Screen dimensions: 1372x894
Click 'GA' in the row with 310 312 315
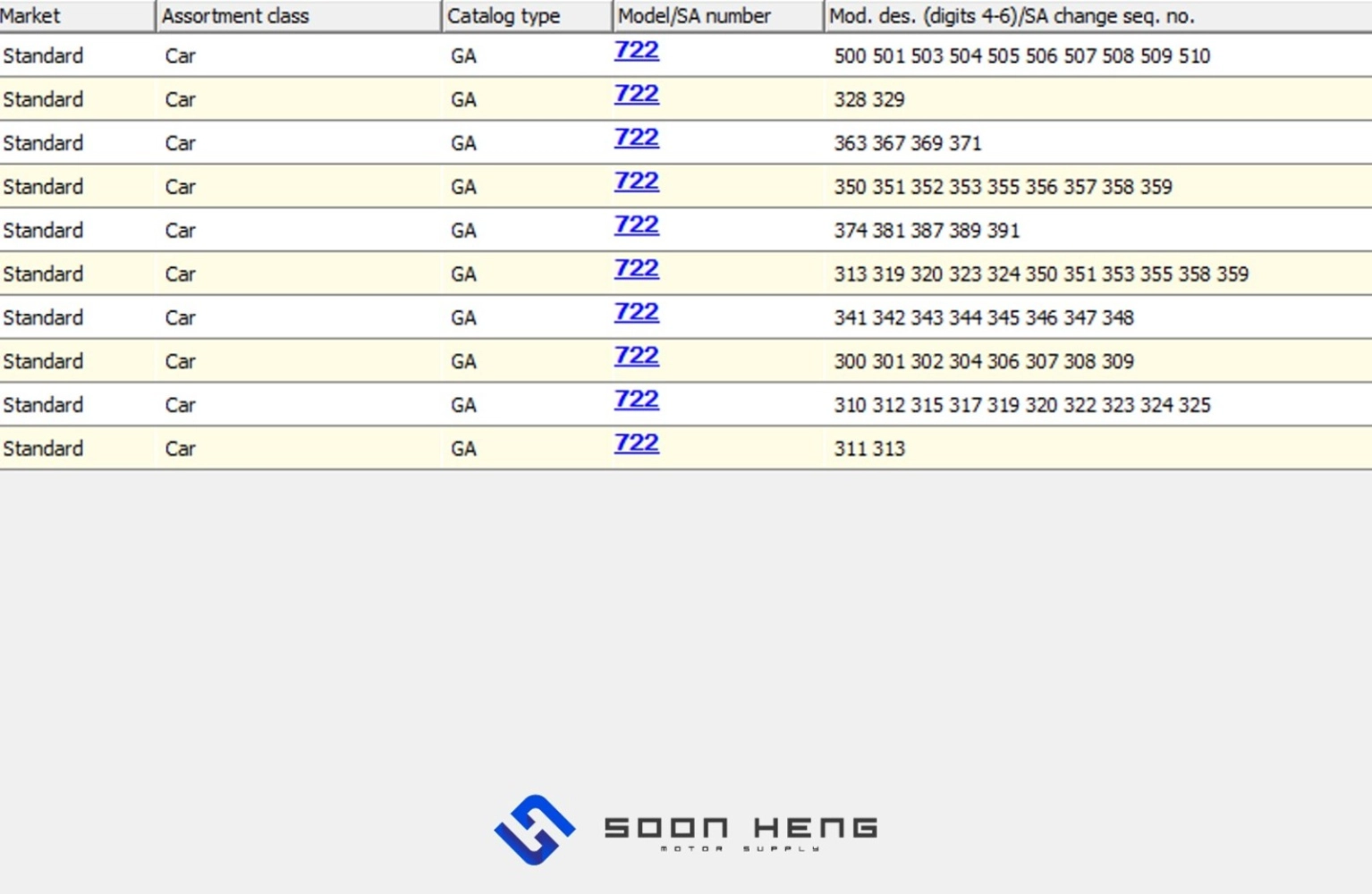coord(463,405)
